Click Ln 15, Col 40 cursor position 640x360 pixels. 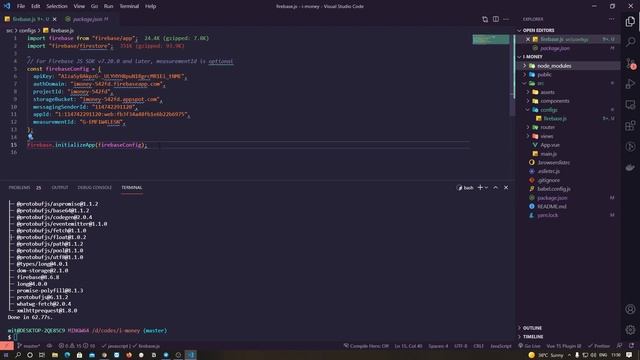[x=408, y=346]
